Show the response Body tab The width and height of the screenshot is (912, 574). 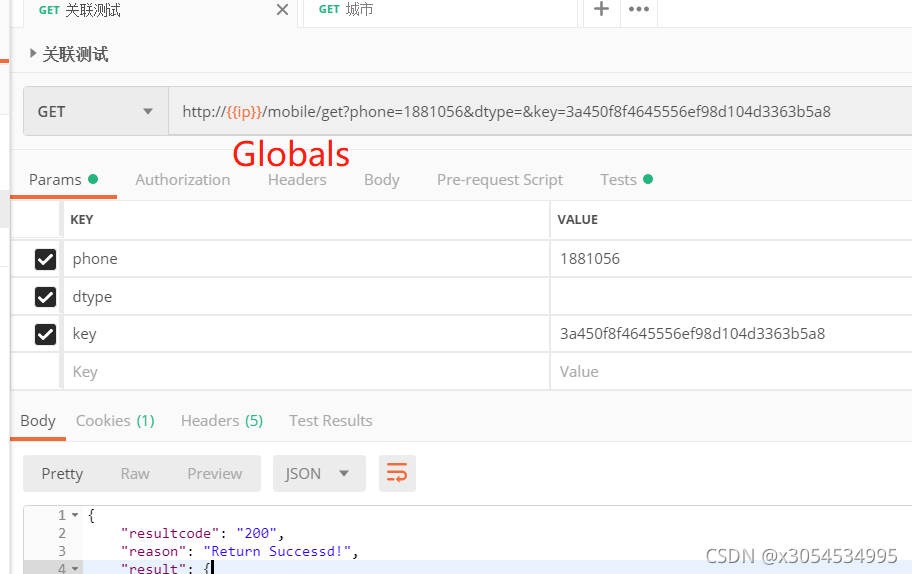click(38, 420)
